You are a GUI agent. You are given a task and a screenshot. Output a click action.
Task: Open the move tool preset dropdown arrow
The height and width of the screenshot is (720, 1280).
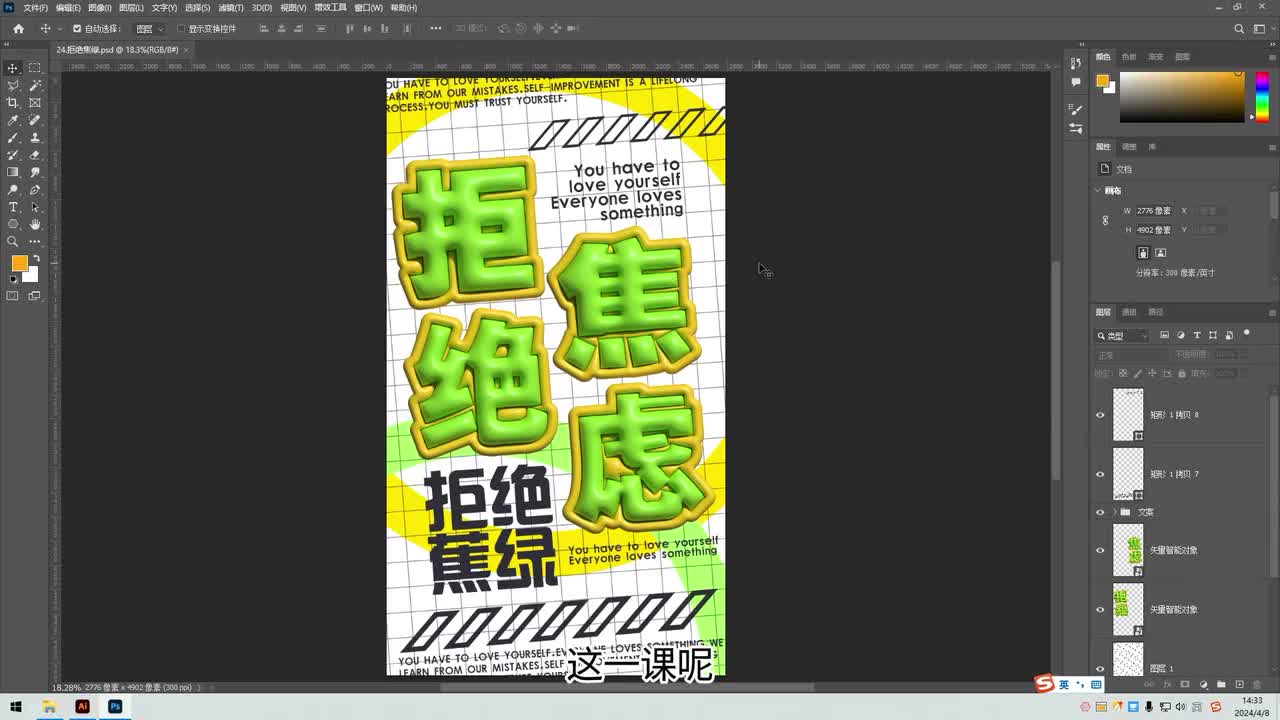pyautogui.click(x=59, y=29)
